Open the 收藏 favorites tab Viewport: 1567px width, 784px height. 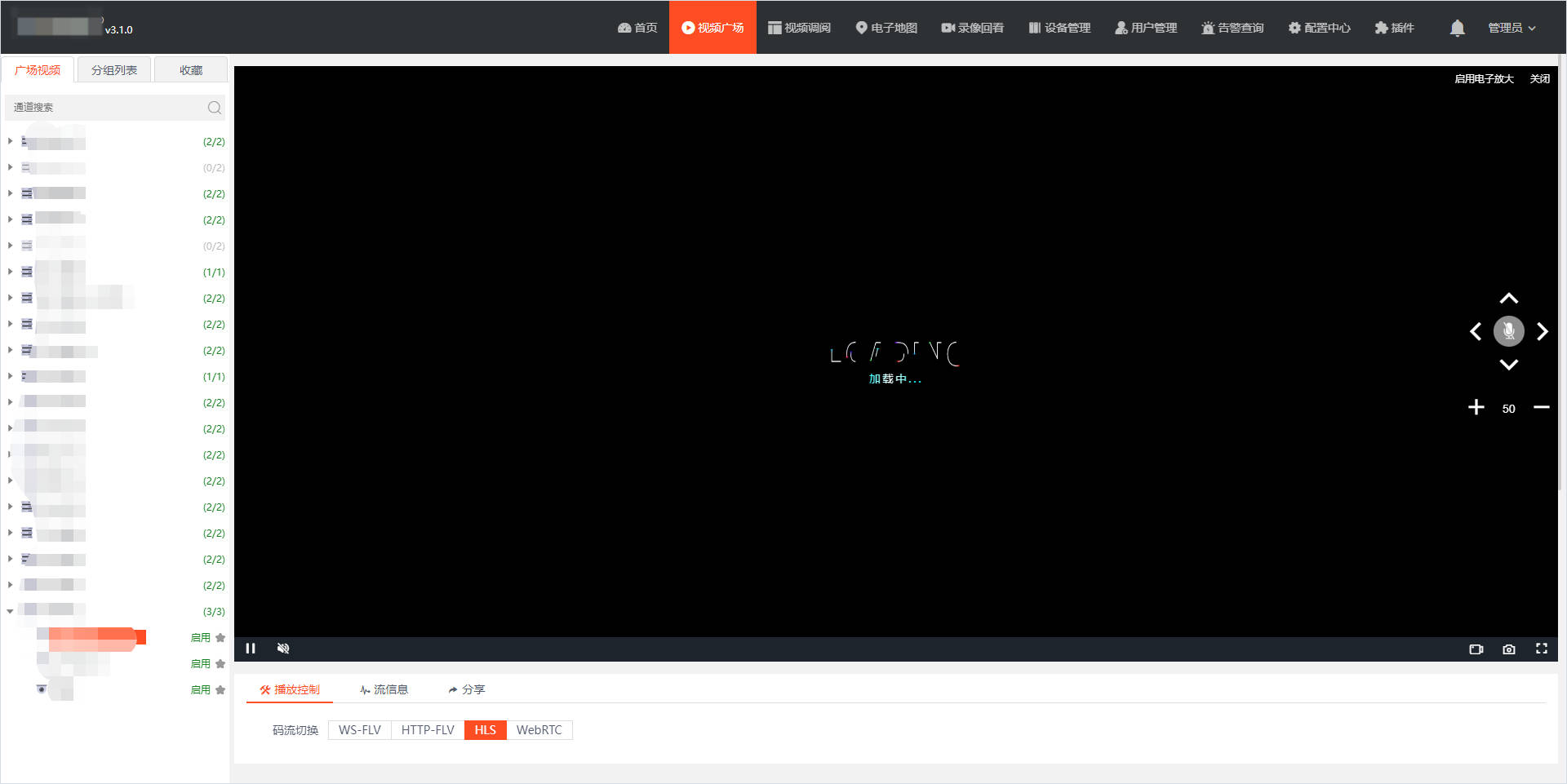point(191,70)
